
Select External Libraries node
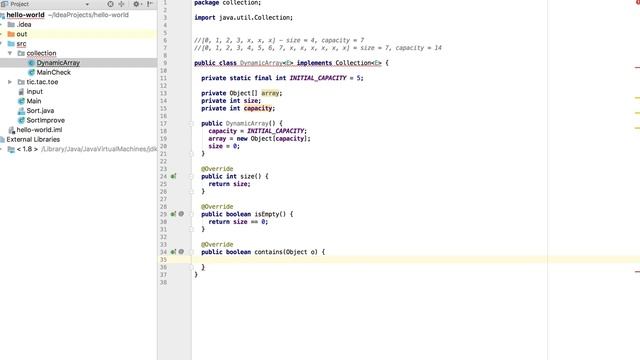33,140
